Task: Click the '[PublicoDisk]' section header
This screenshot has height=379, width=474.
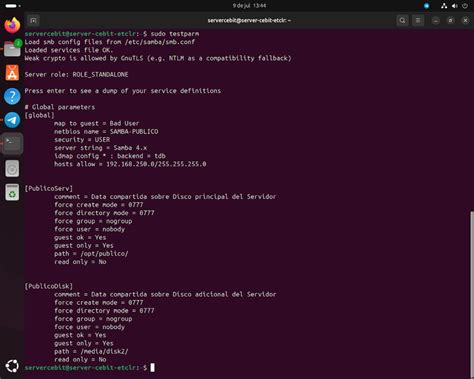Action: [x=49, y=286]
